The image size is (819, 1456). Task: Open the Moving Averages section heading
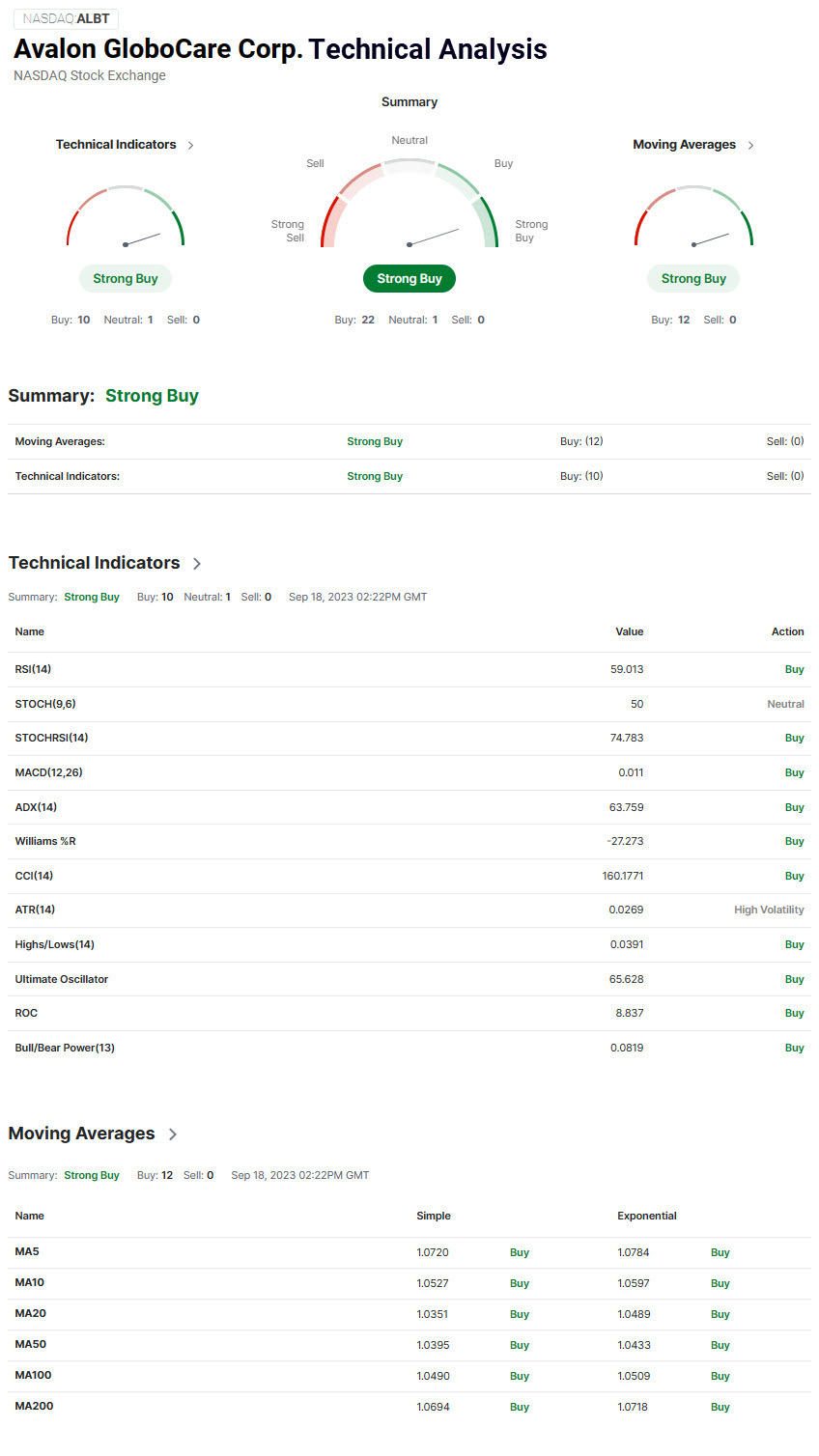(81, 1134)
